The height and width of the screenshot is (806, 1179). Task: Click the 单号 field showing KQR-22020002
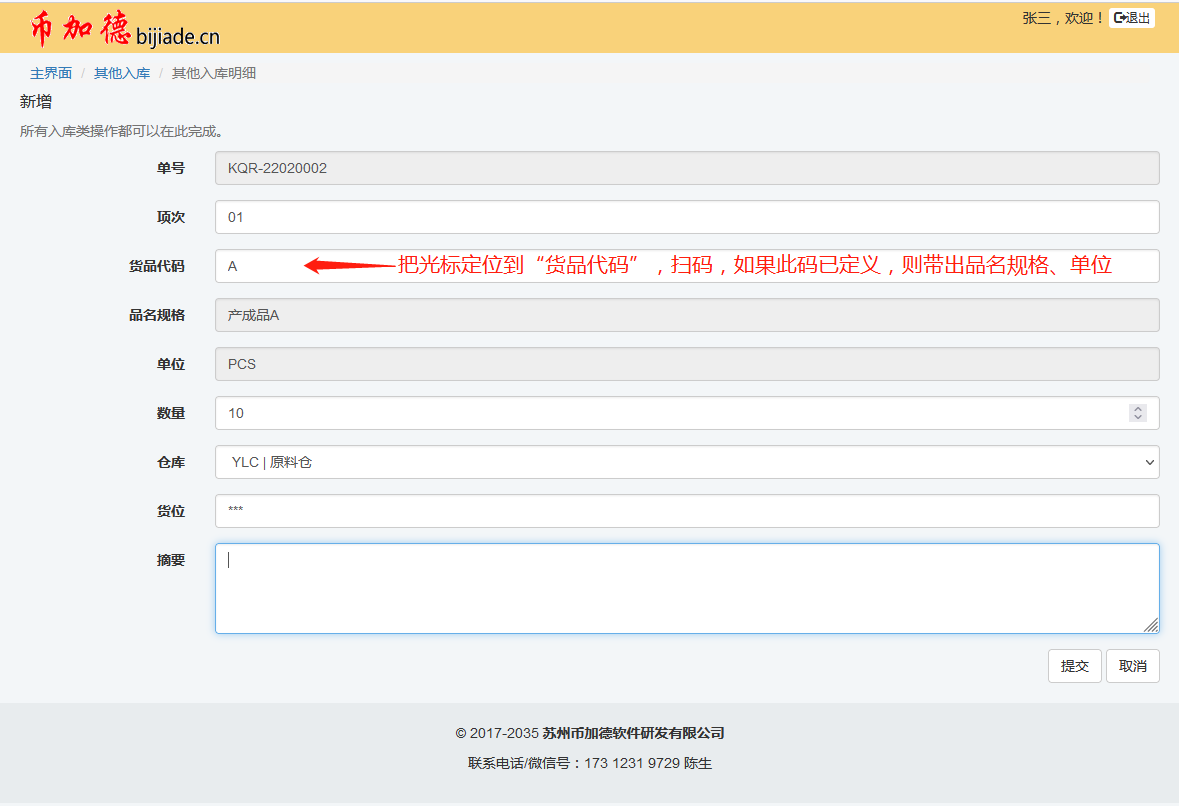686,168
